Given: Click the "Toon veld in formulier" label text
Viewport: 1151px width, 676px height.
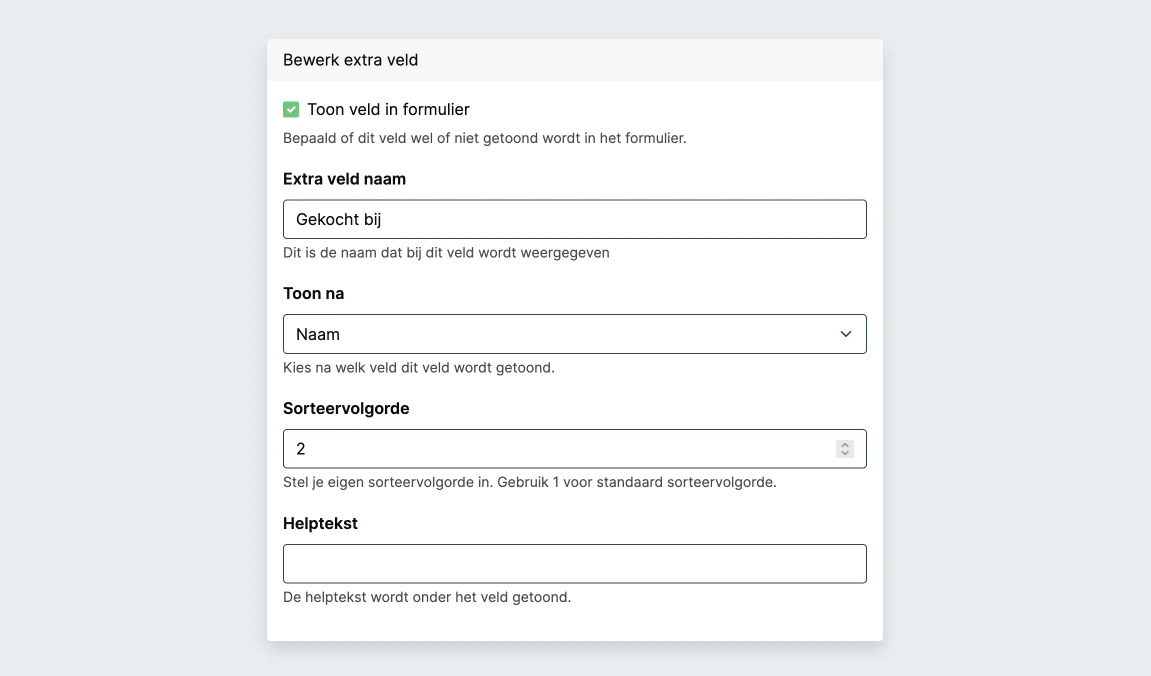Looking at the screenshot, I should [x=388, y=110].
